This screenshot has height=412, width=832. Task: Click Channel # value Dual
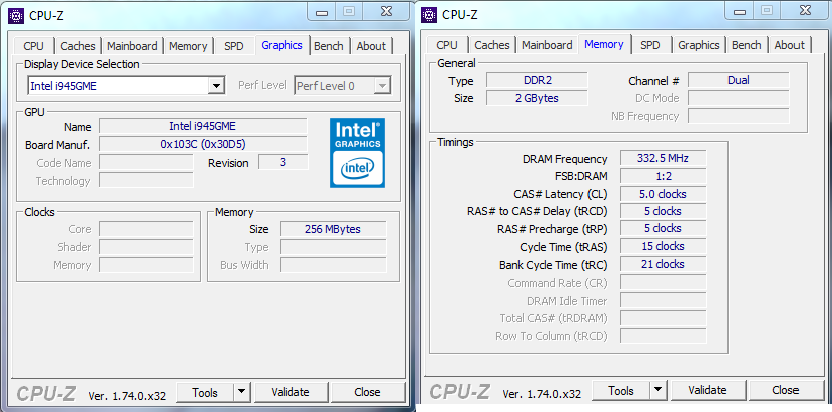click(x=739, y=80)
